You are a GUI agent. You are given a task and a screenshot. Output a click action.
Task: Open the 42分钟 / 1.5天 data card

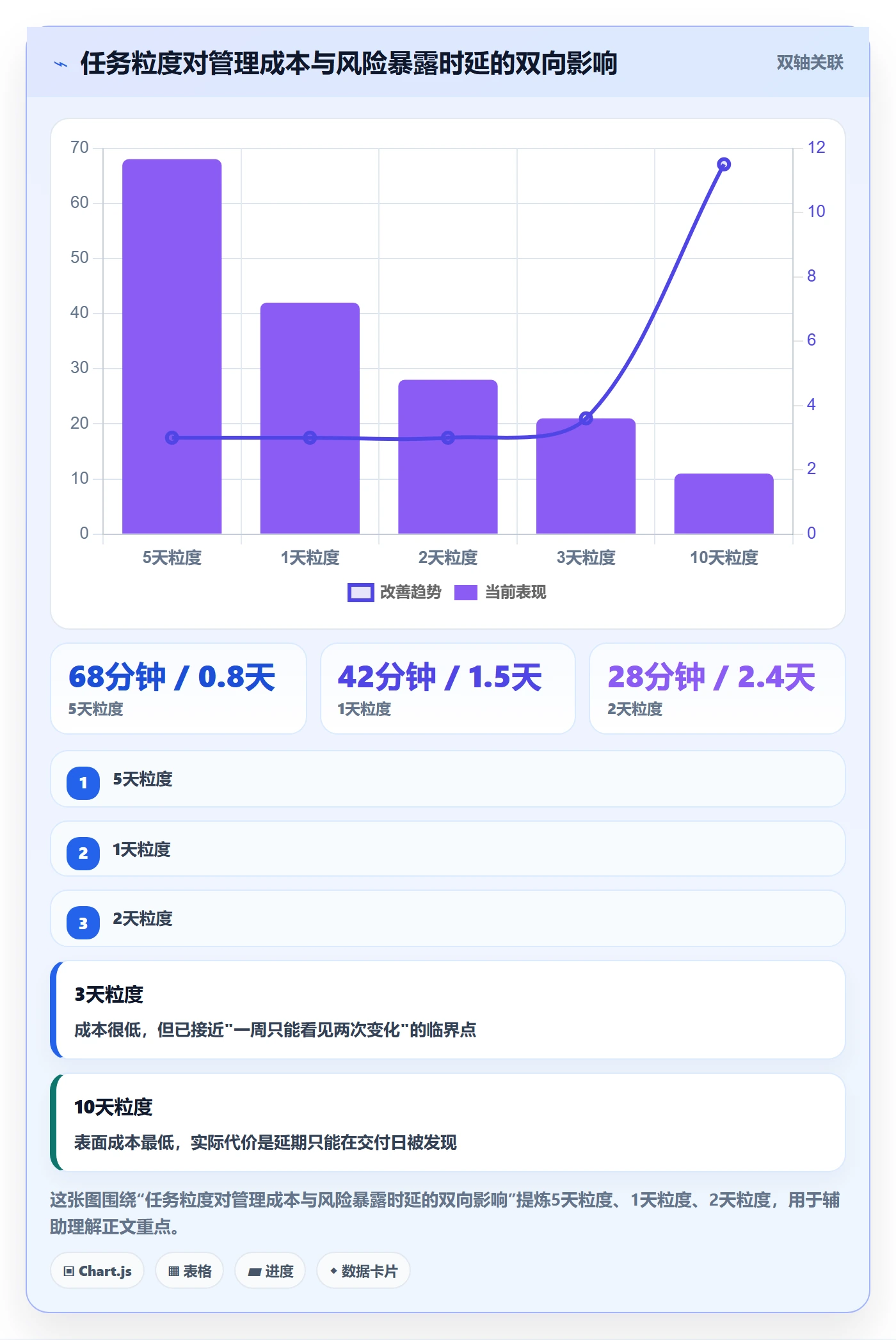[x=448, y=689]
